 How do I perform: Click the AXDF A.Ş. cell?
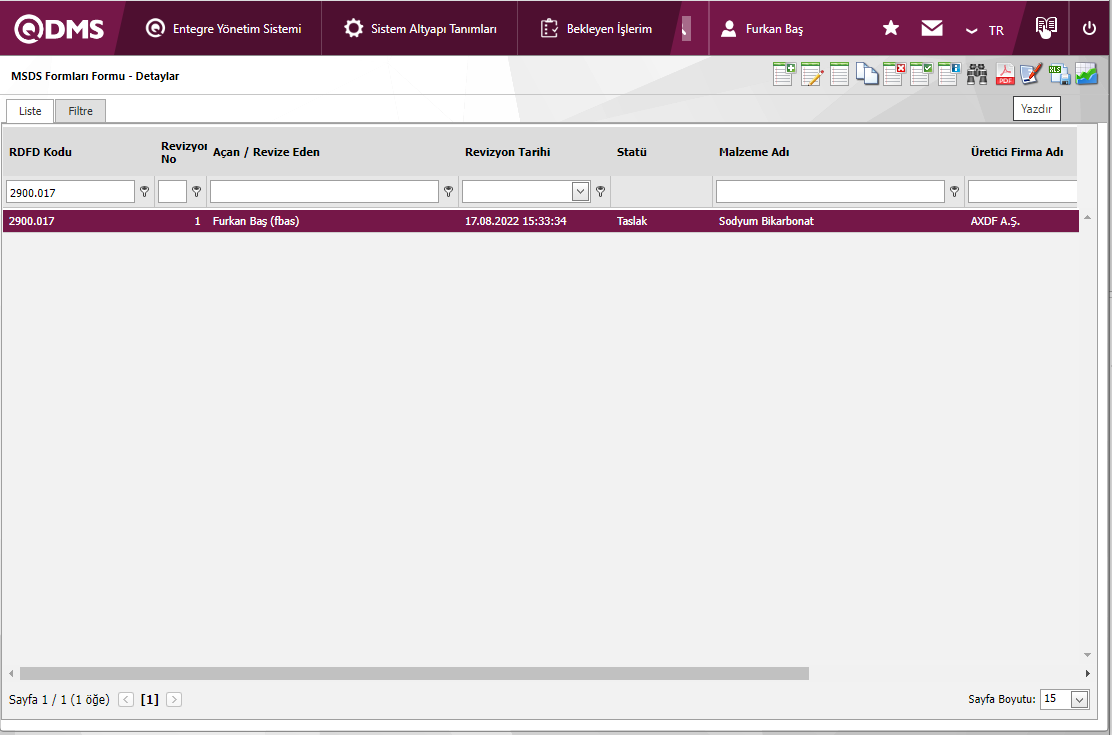point(996,221)
